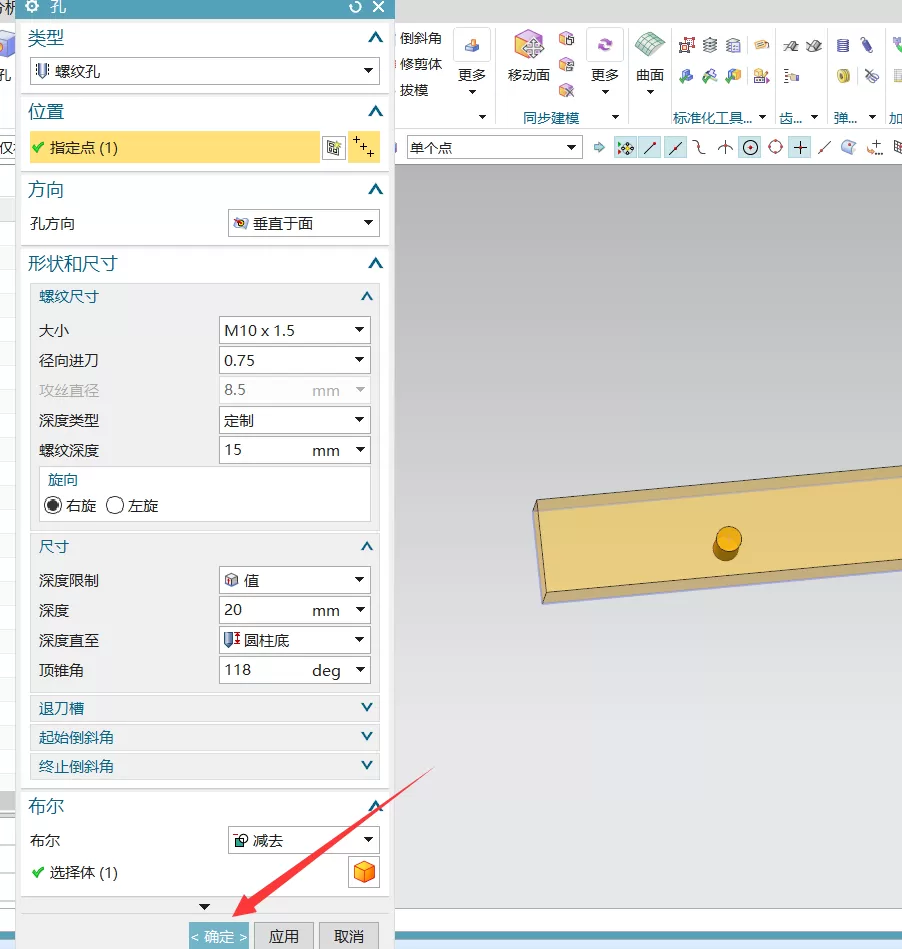Click the 取消 cancel button
The image size is (902, 949).
pyautogui.click(x=349, y=936)
